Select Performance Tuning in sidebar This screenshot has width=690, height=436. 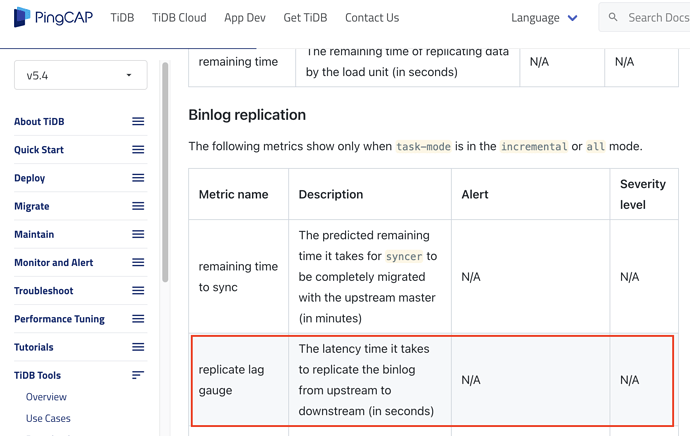pos(63,319)
